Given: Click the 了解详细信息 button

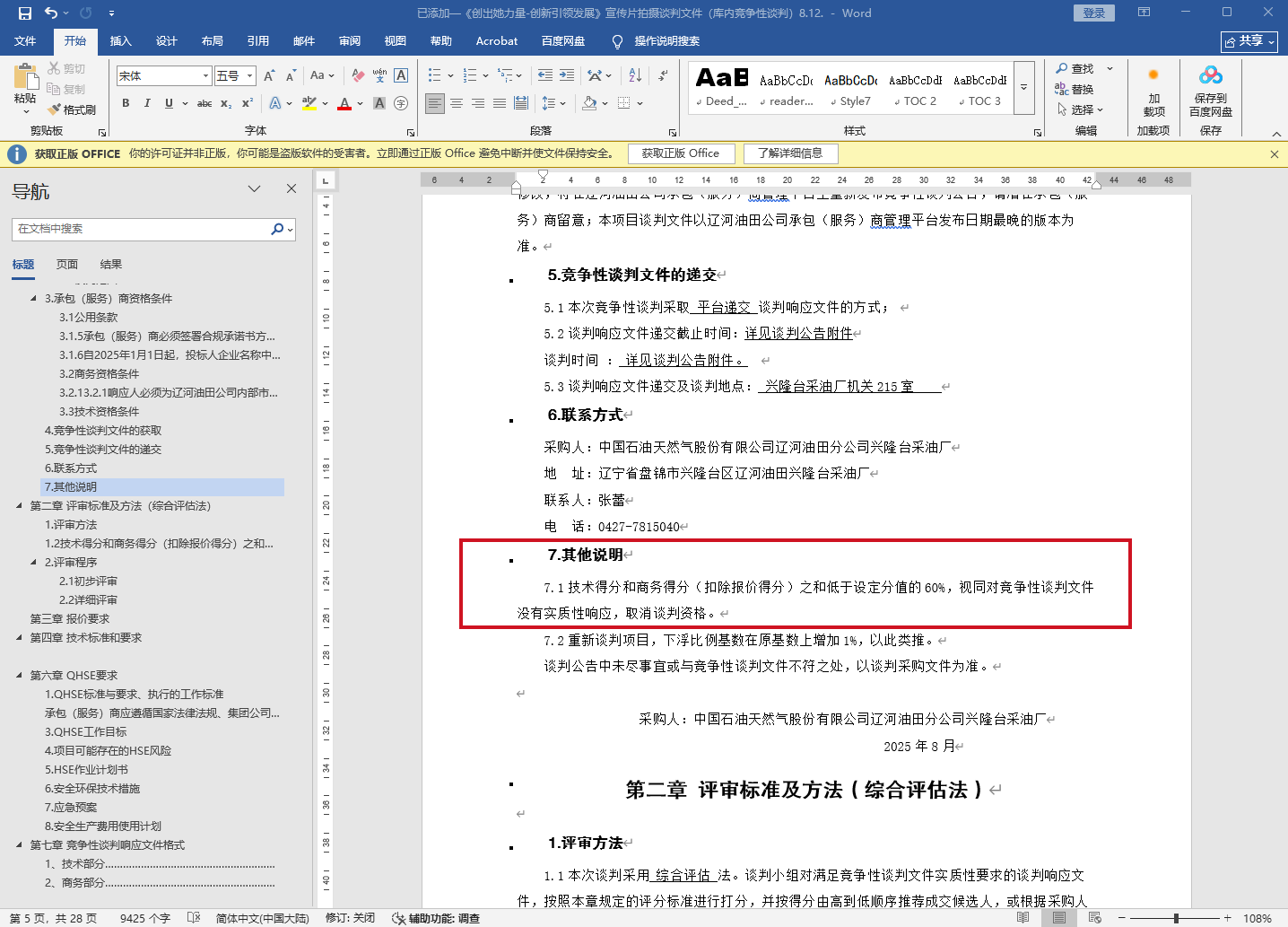Looking at the screenshot, I should pyautogui.click(x=789, y=153).
